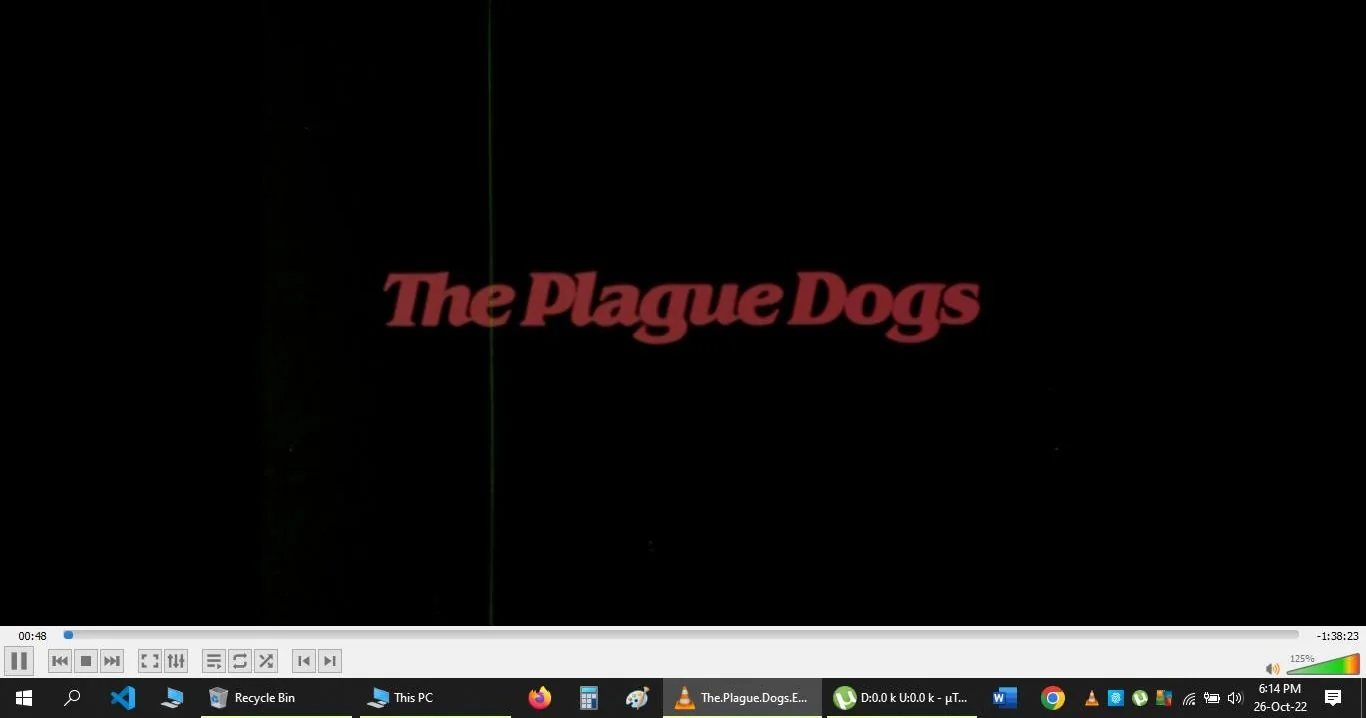This screenshot has height=718, width=1366.
Task: Step to previous chapter button
Action: (x=304, y=661)
